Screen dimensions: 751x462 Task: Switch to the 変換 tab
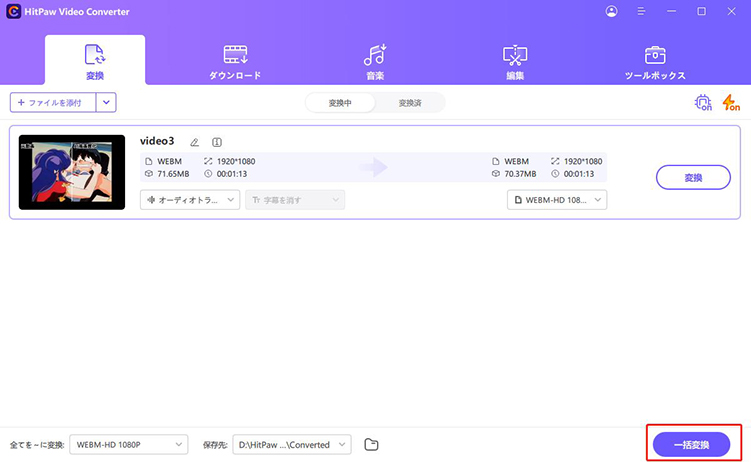coord(95,61)
